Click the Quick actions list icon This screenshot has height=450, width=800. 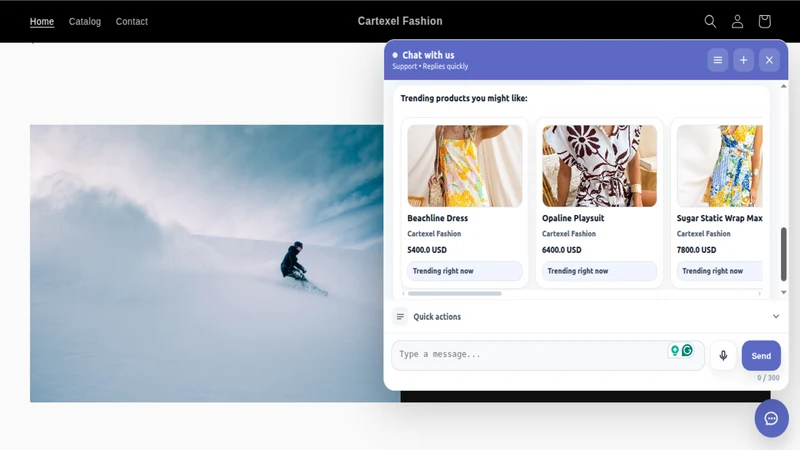click(400, 317)
